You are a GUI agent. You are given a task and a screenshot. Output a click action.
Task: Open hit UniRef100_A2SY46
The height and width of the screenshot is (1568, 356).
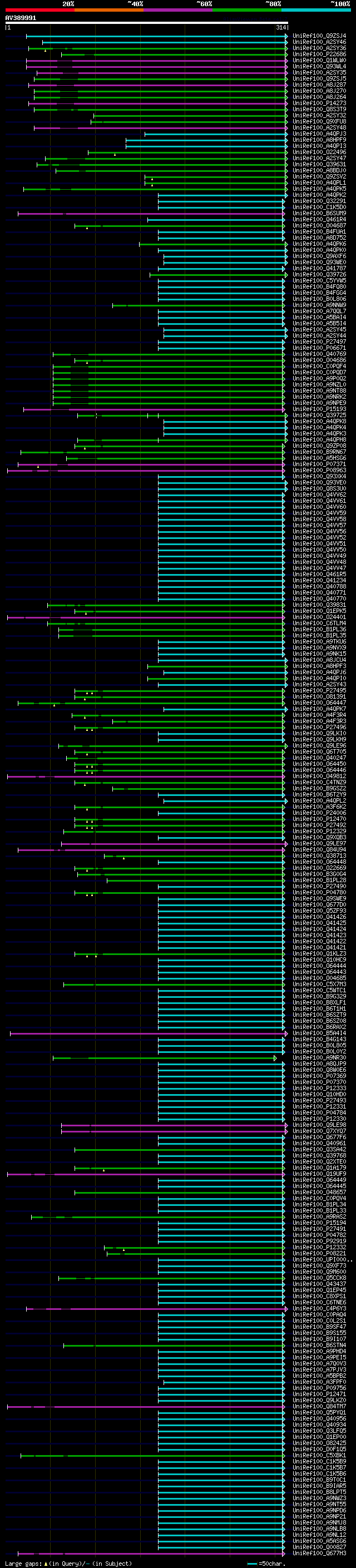(319, 42)
